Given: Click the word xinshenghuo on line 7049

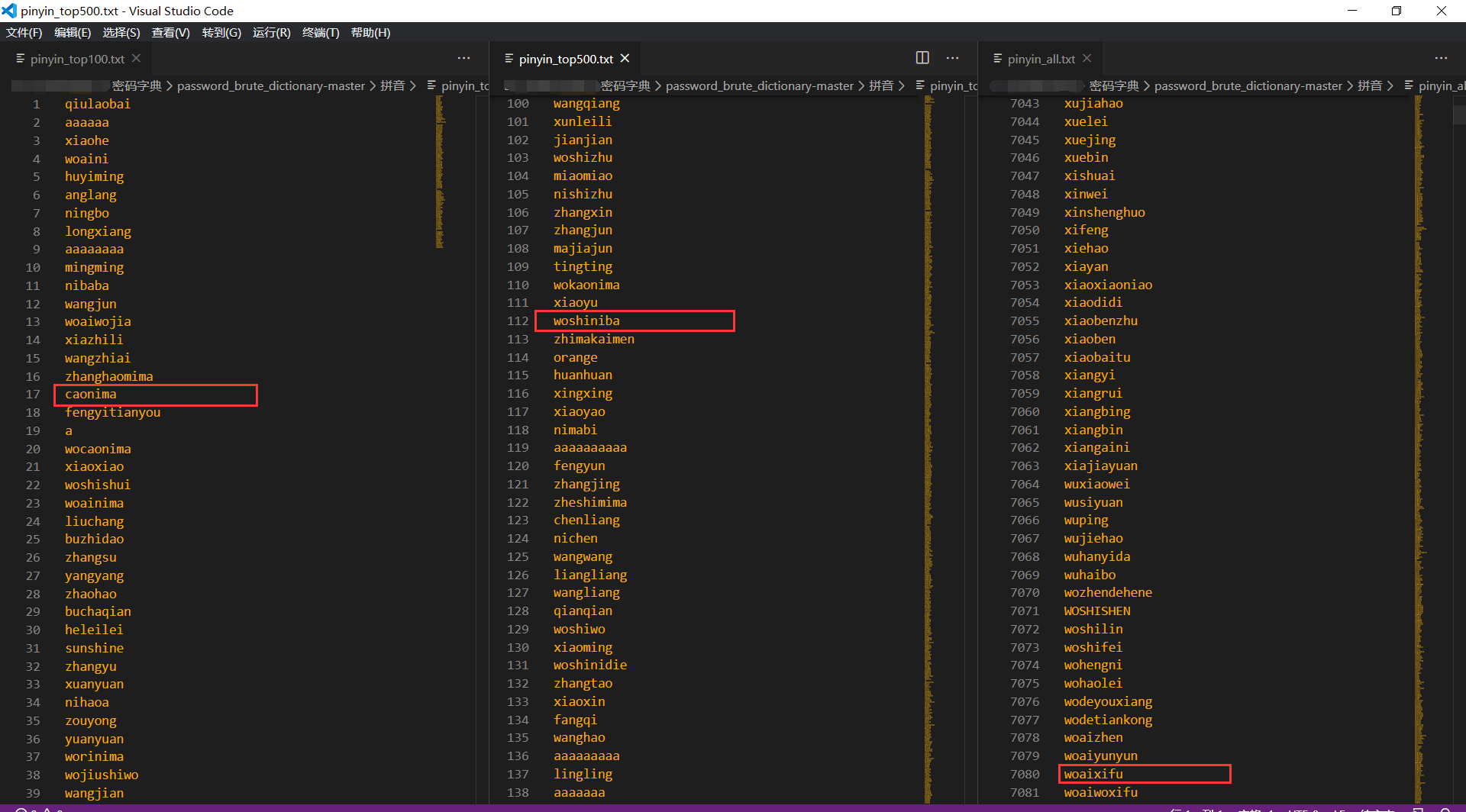Looking at the screenshot, I should pyautogui.click(x=1105, y=213).
